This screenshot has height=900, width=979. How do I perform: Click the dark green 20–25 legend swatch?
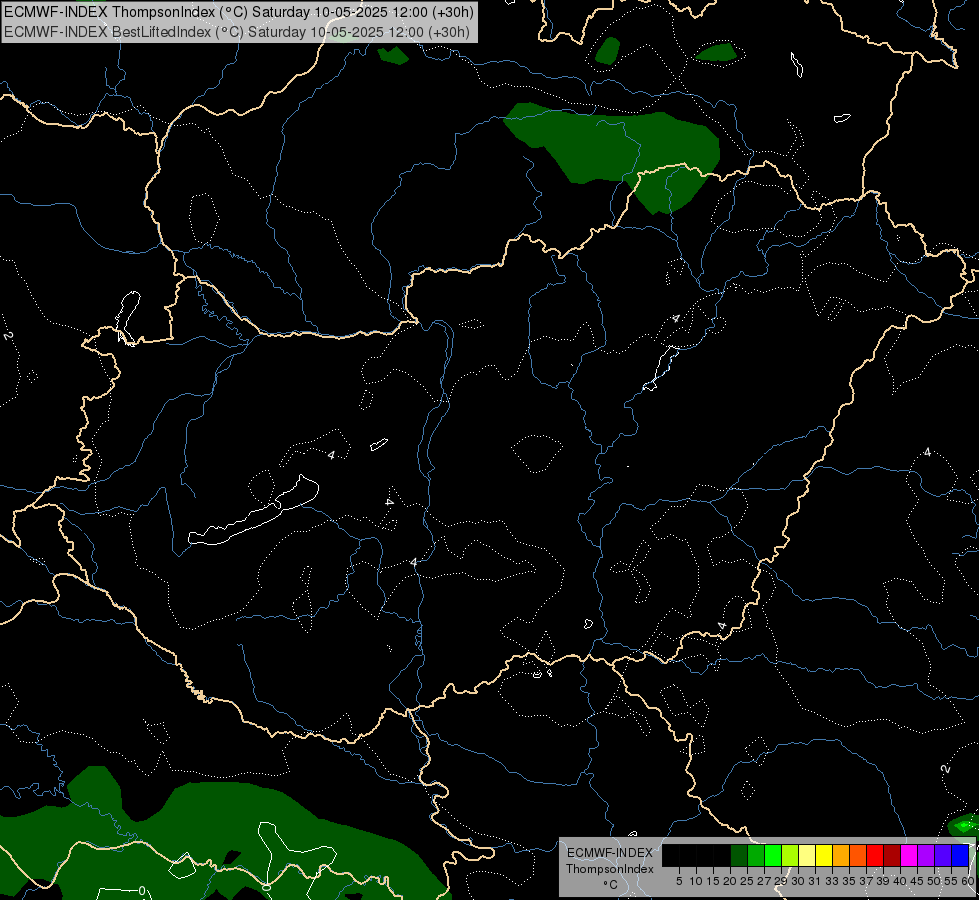click(x=739, y=855)
